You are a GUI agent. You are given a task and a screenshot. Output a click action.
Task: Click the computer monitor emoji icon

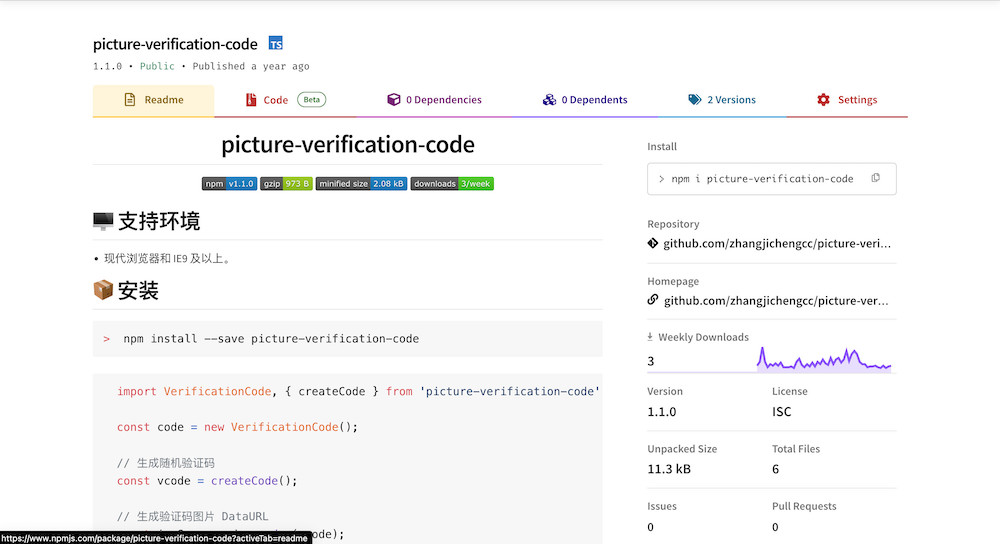103,221
